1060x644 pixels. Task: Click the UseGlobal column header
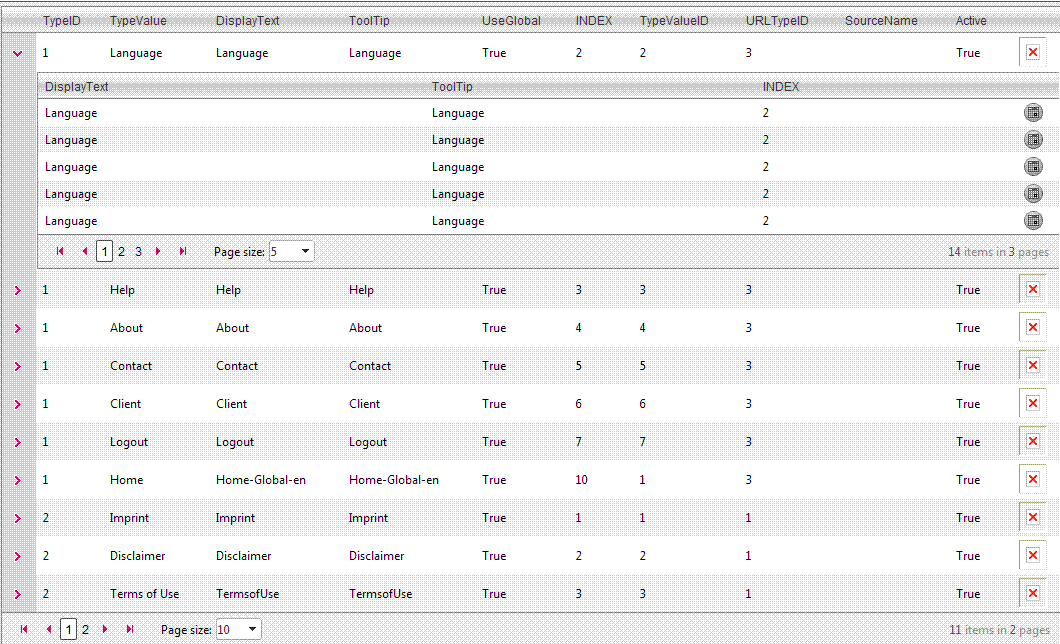(511, 21)
